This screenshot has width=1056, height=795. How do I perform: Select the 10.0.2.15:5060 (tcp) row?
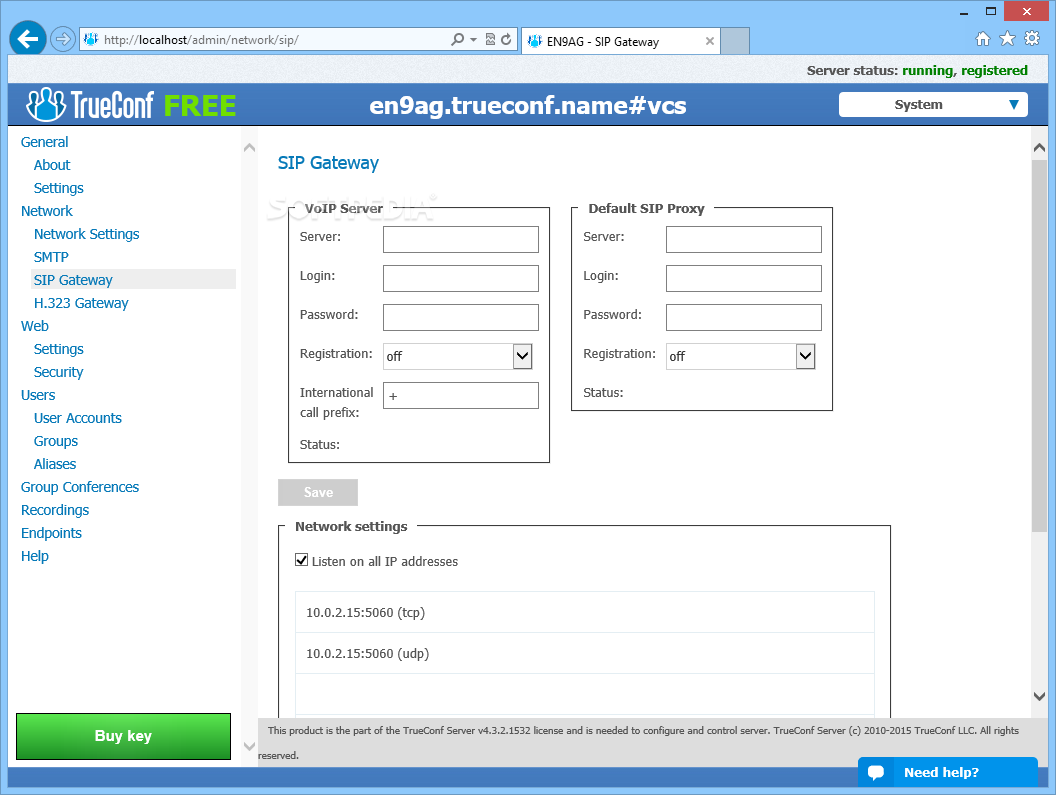(x=585, y=612)
